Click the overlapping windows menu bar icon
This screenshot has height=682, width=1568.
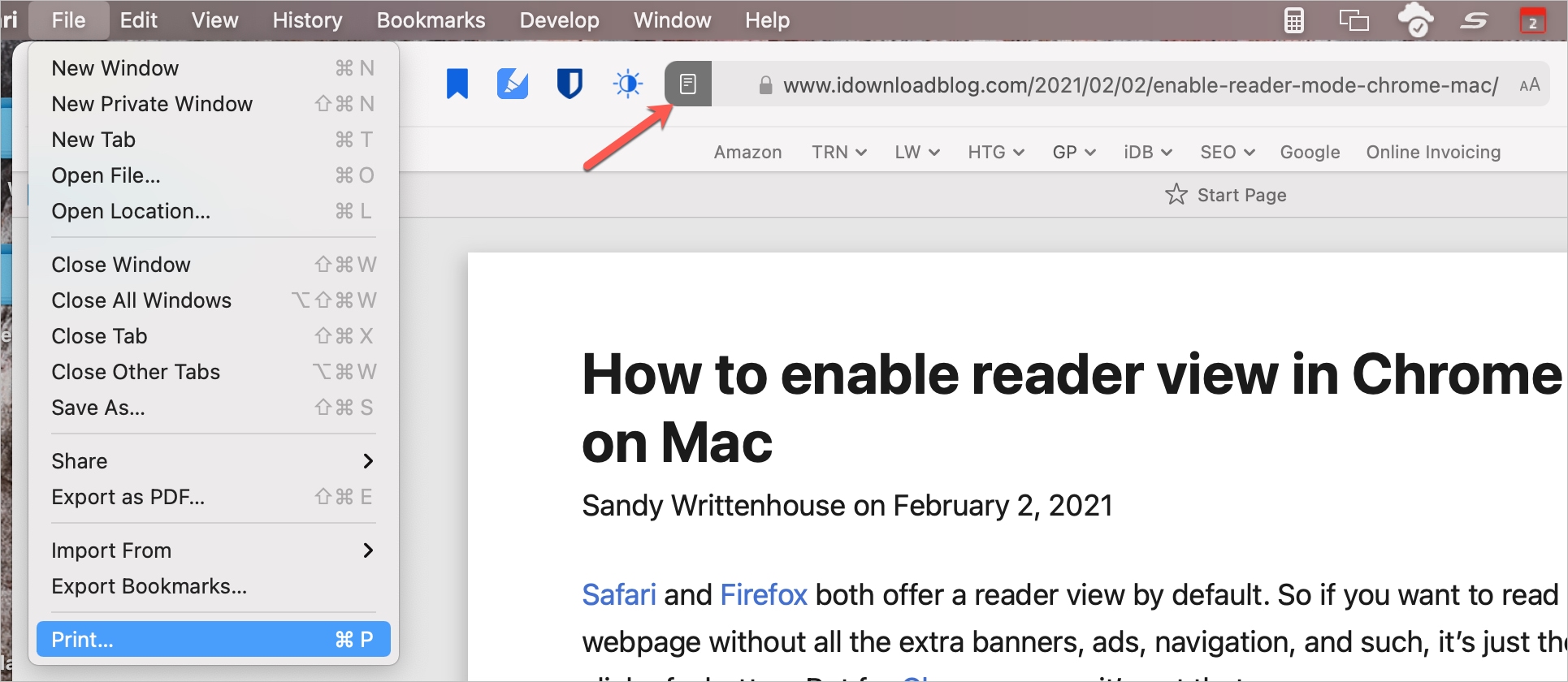(1354, 20)
